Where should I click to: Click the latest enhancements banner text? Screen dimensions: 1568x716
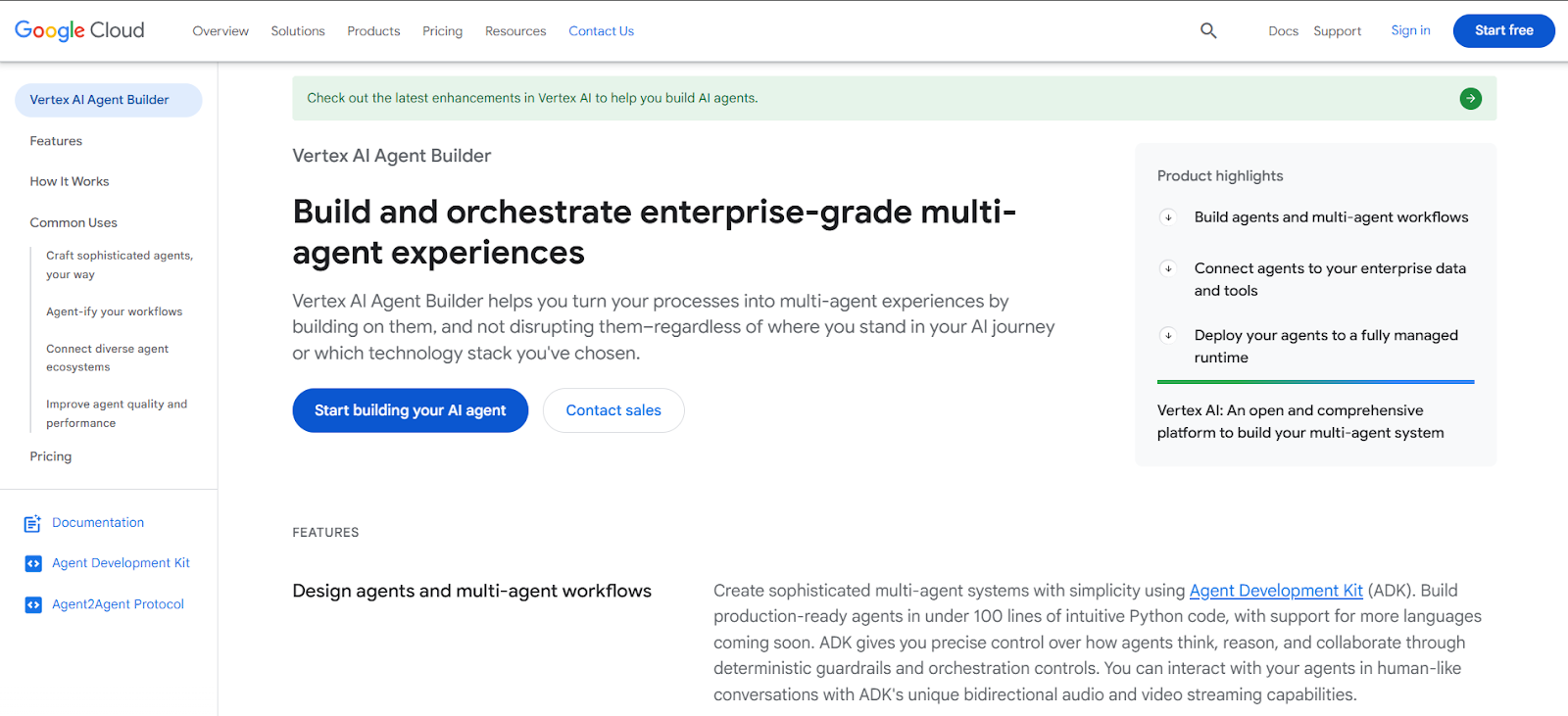tap(532, 98)
